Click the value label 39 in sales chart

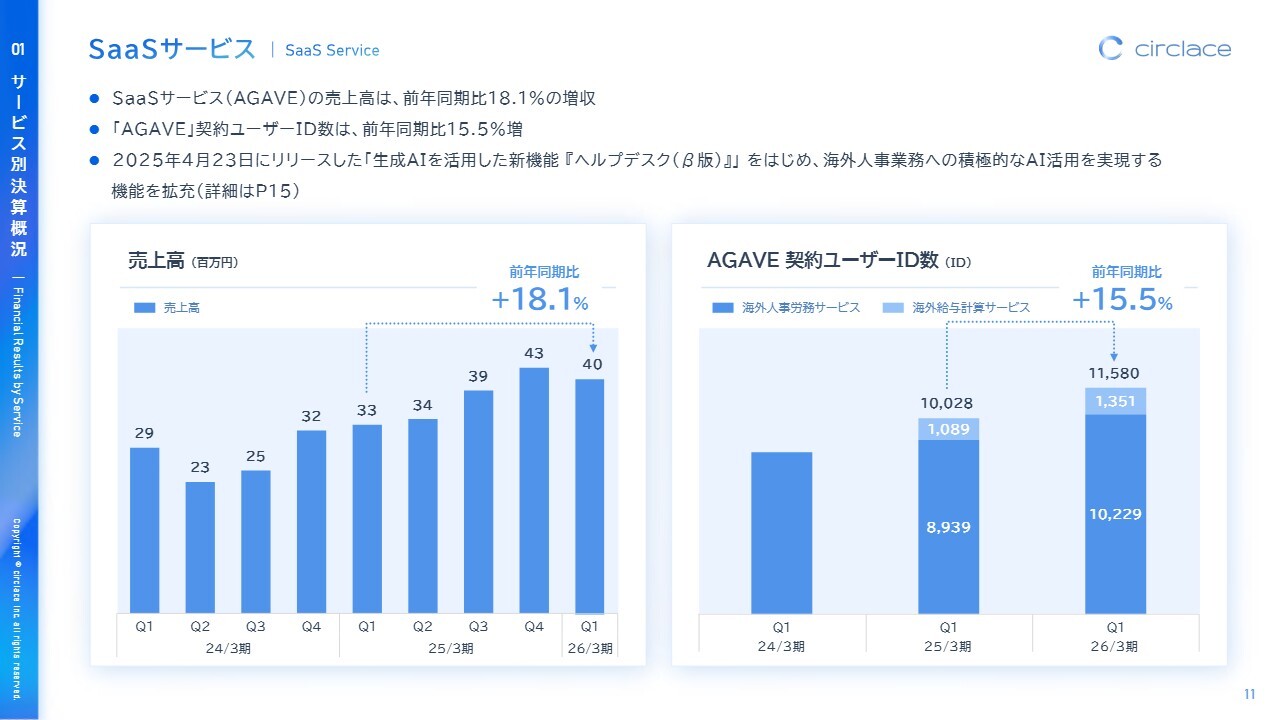pyautogui.click(x=479, y=376)
